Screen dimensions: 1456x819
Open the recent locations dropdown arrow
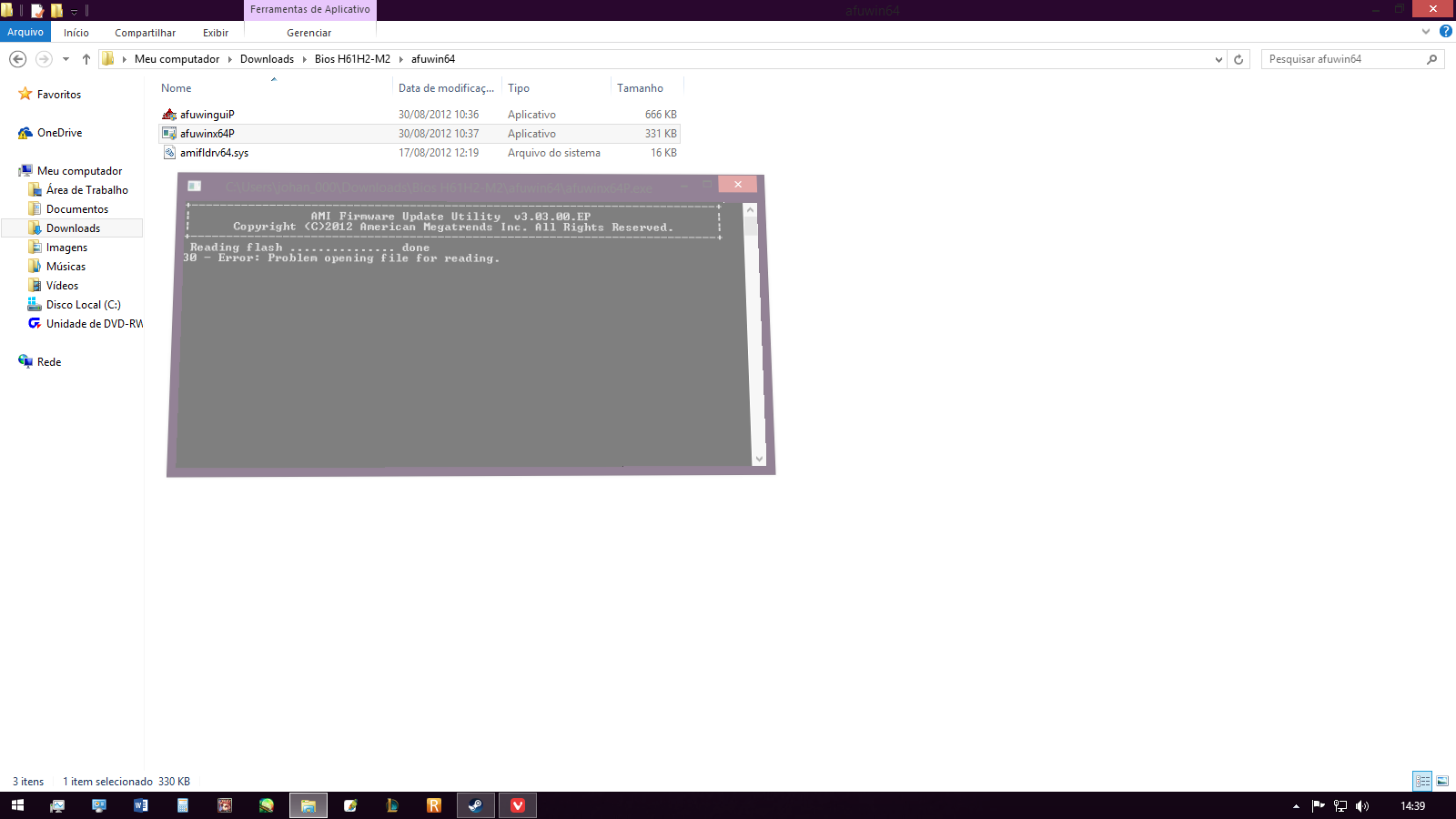[x=66, y=59]
